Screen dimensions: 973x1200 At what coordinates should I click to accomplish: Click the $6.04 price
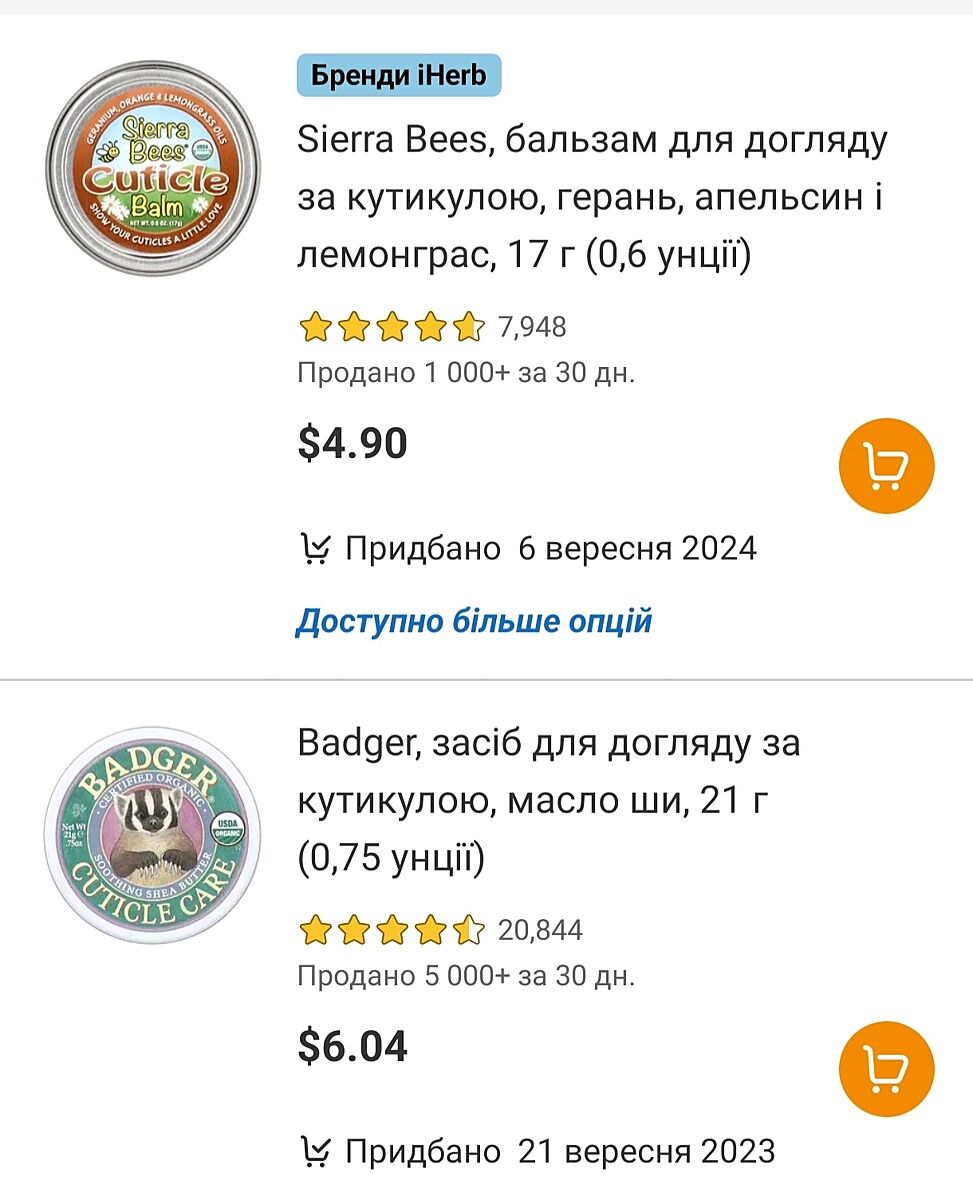353,1047
